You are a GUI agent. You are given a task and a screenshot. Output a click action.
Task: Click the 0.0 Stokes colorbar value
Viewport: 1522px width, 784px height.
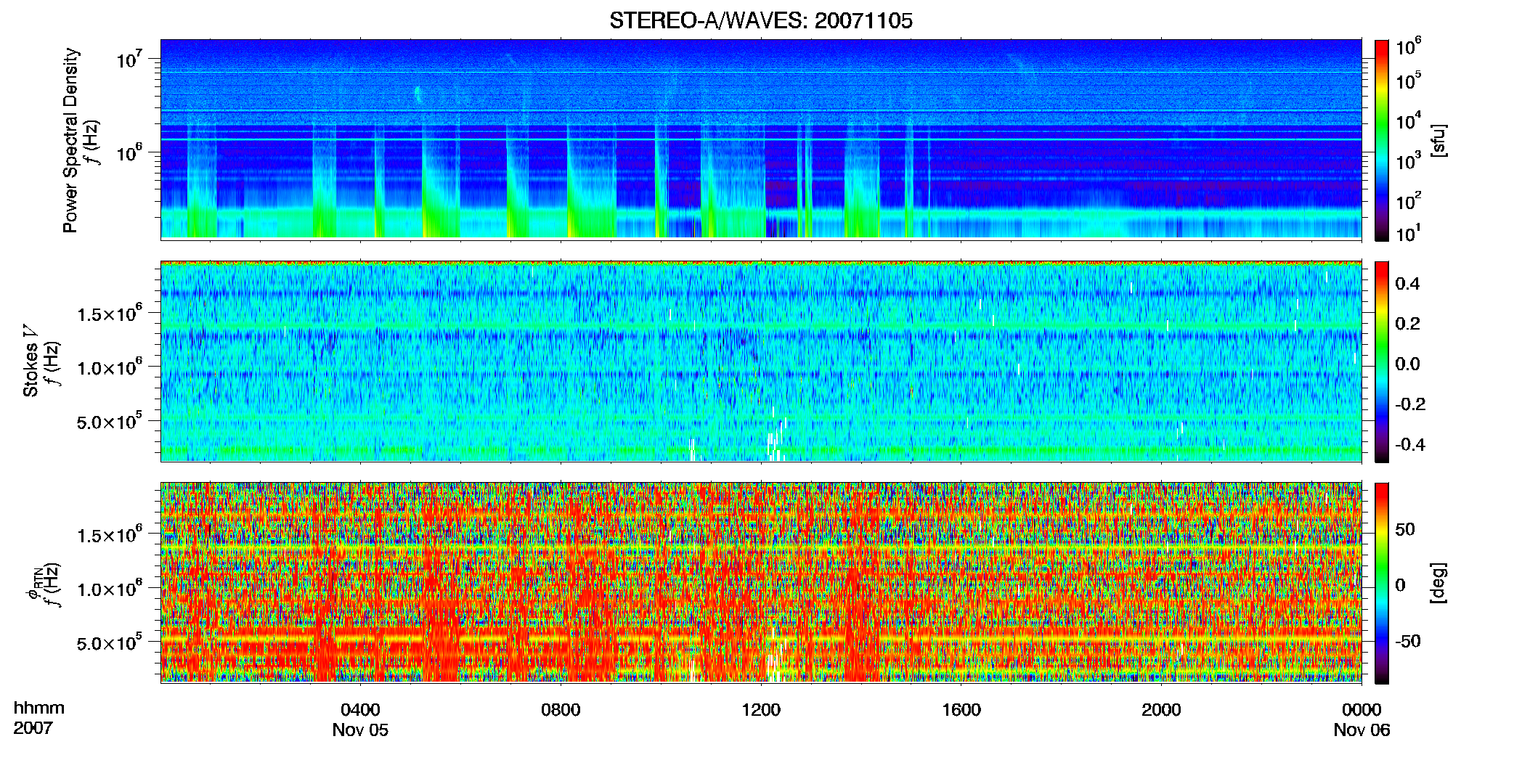(x=1407, y=364)
